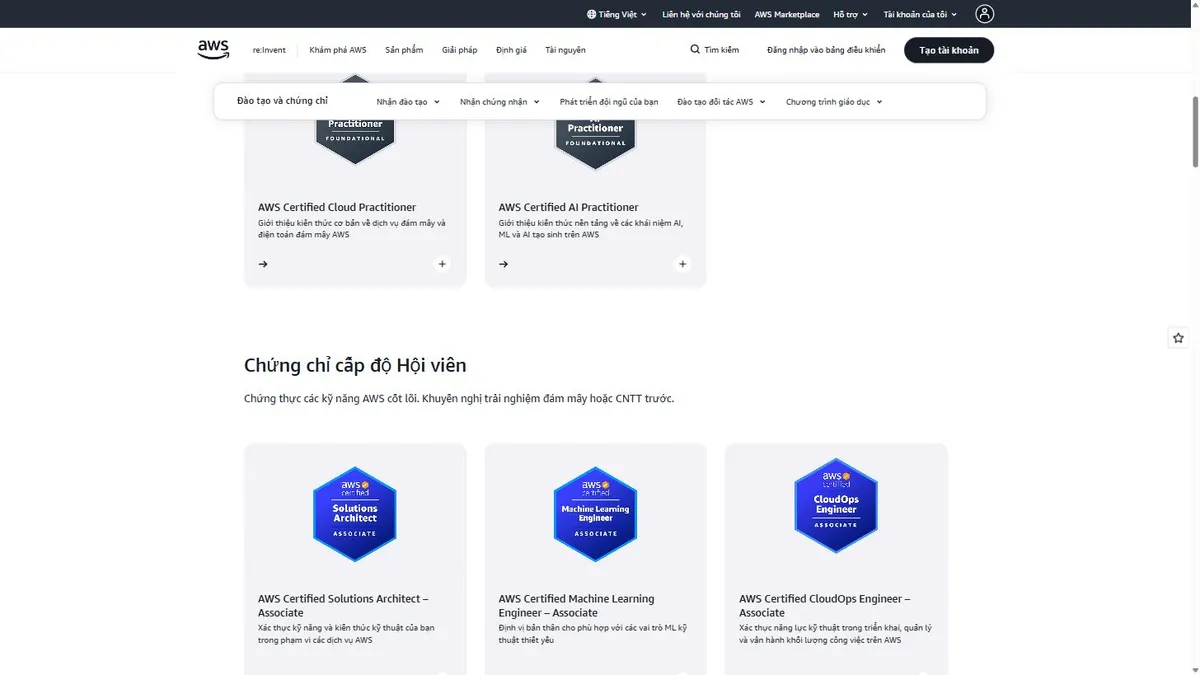
Task: Click Chứng chỉ cấp độ Hội viên heading
Action: [x=355, y=365]
